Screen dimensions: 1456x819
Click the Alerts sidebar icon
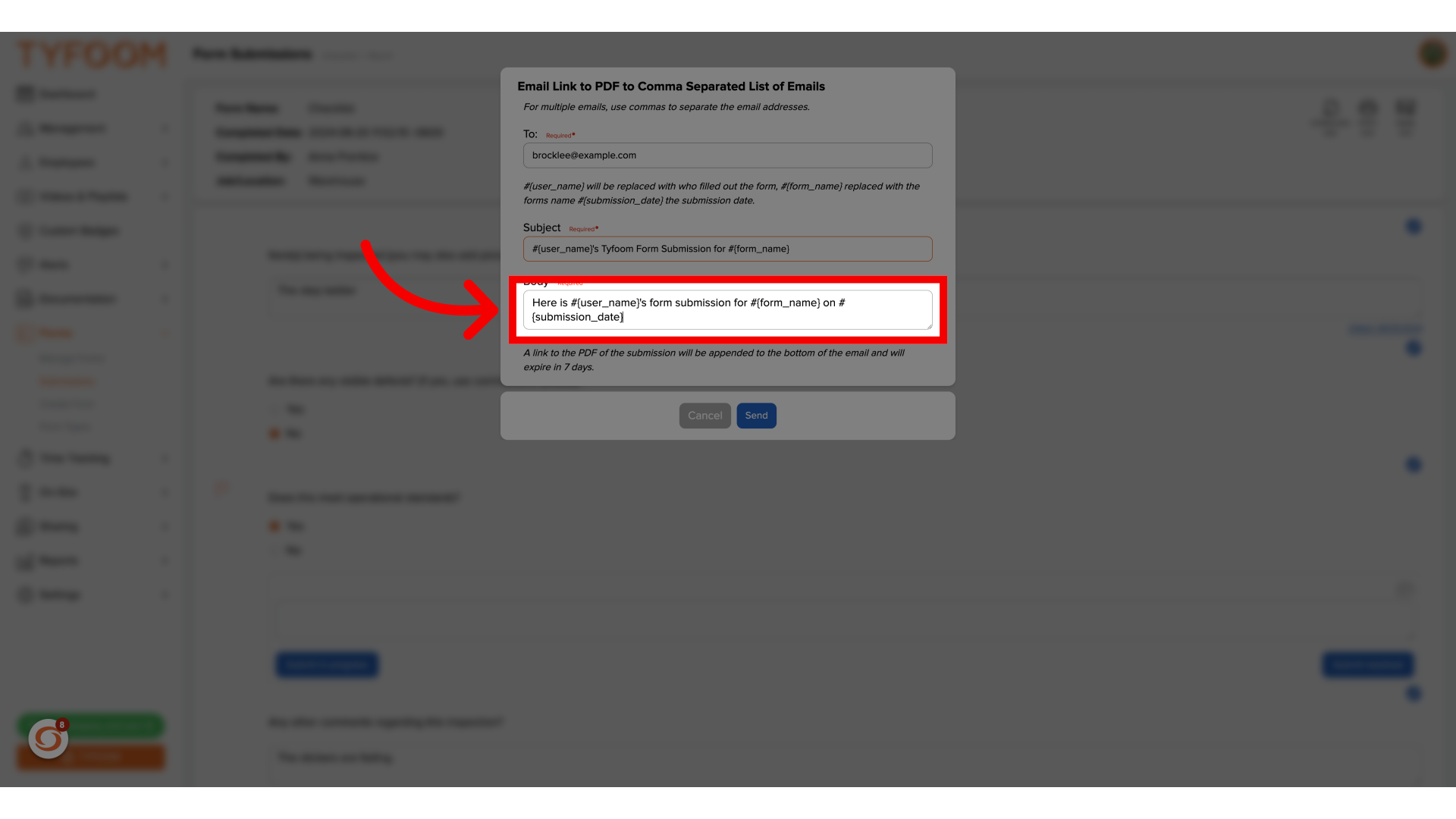[25, 265]
